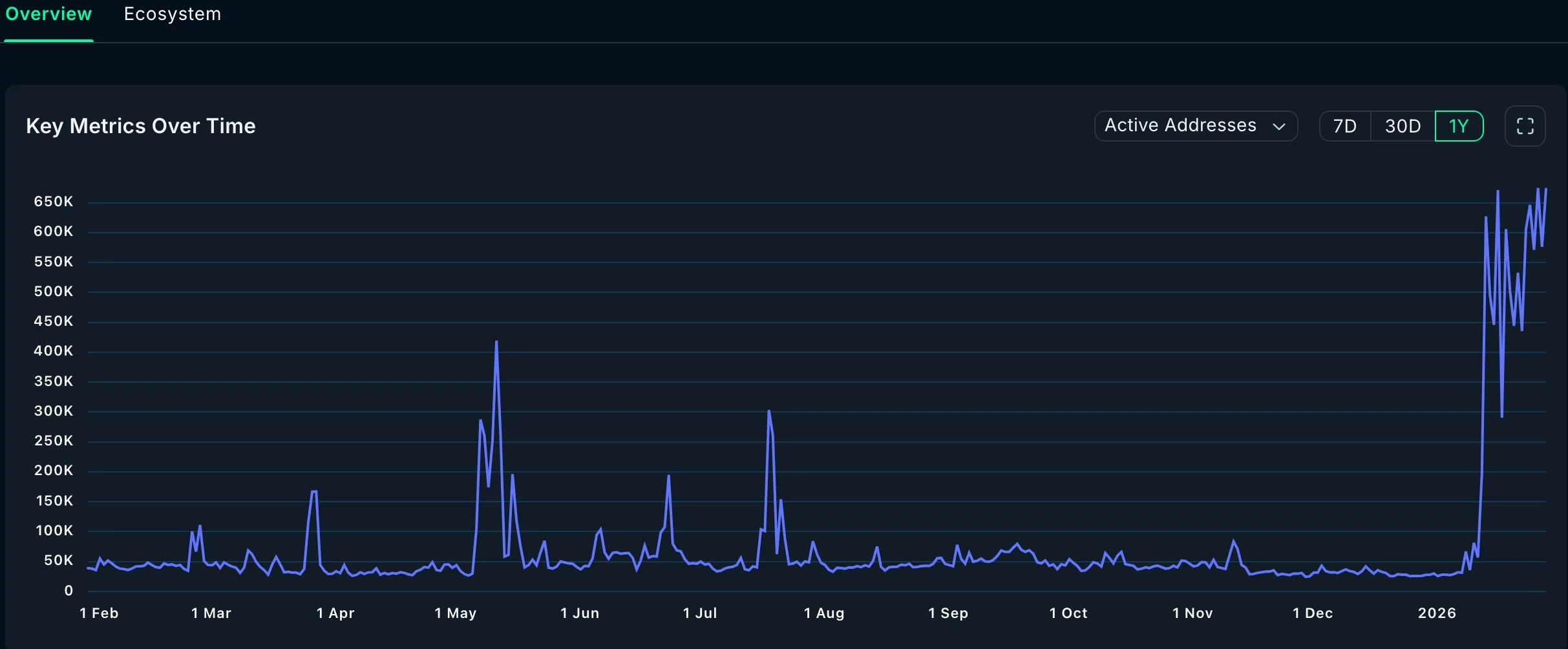Click the Key Metrics Over Time heading
Screen dimensions: 1568x649
141,126
